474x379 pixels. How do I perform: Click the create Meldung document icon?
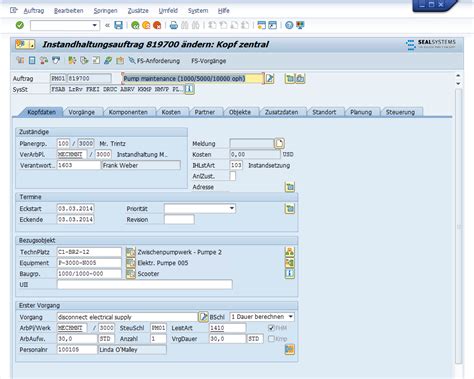coord(279,143)
